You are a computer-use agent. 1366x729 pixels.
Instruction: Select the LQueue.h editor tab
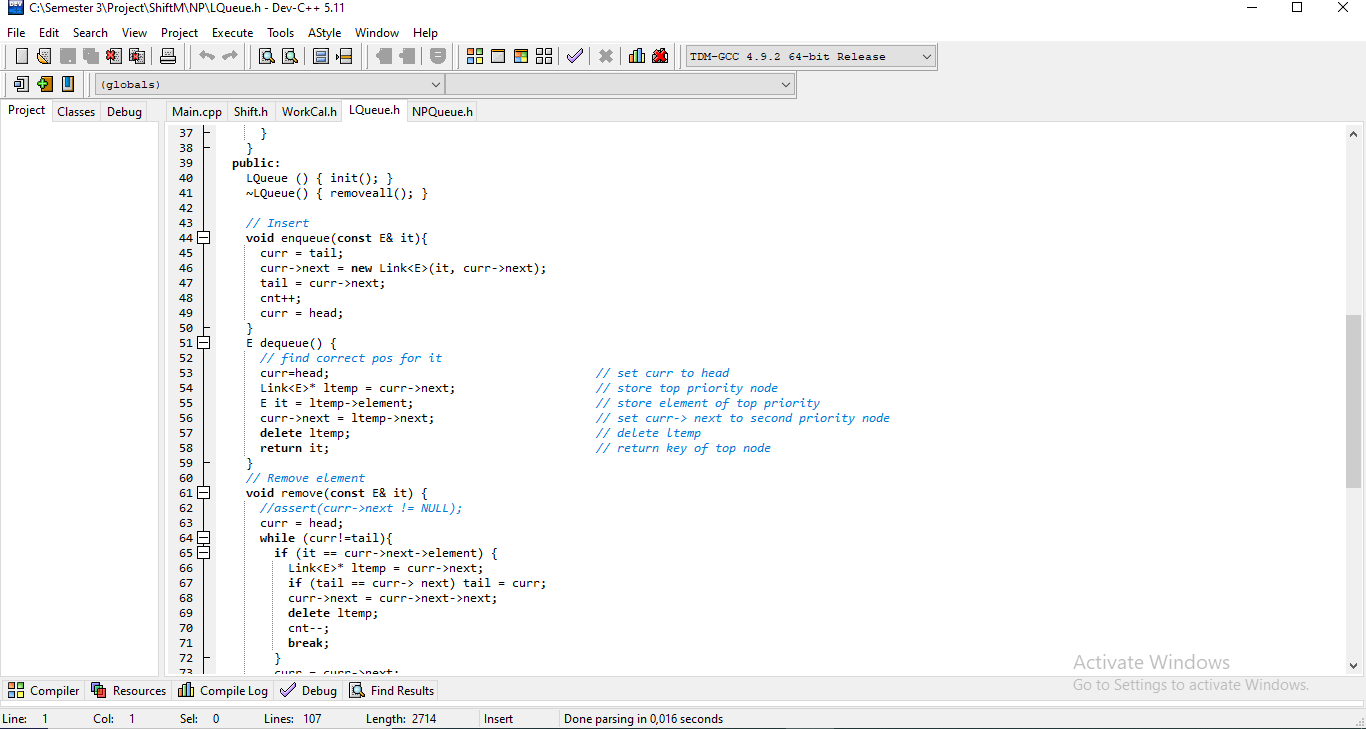pyautogui.click(x=374, y=110)
